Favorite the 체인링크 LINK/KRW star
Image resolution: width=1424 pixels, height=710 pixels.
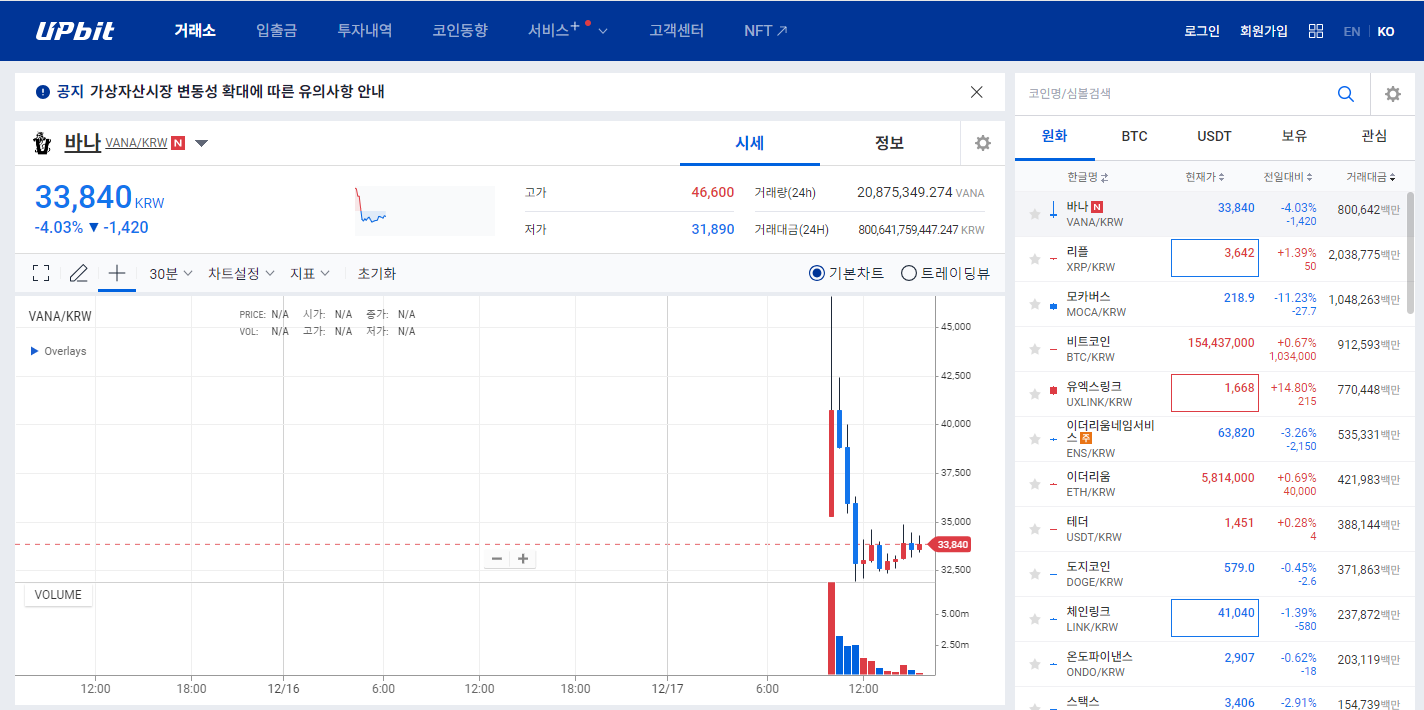[1035, 619]
